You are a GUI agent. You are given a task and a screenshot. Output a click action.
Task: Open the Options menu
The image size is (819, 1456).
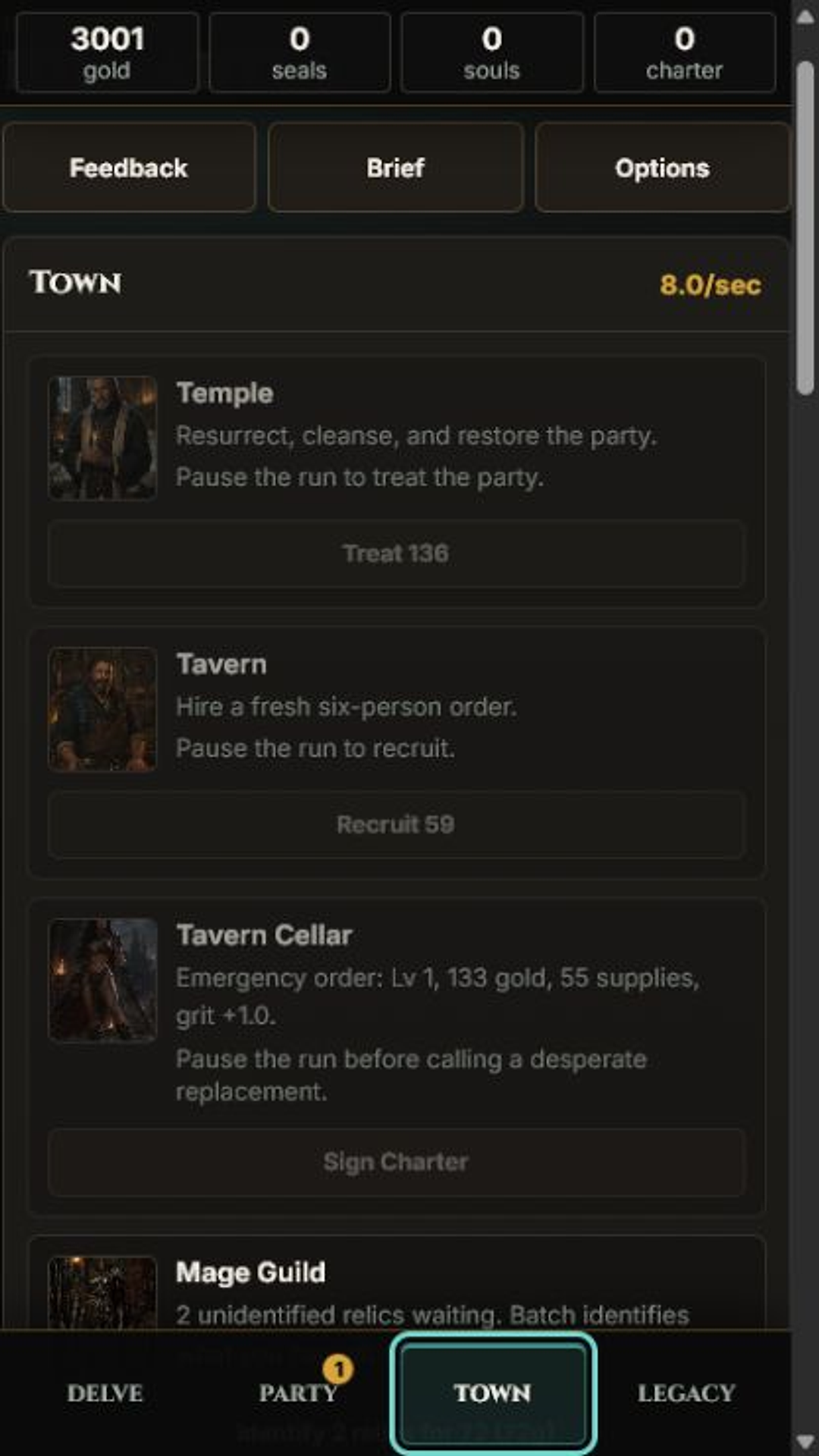point(662,168)
